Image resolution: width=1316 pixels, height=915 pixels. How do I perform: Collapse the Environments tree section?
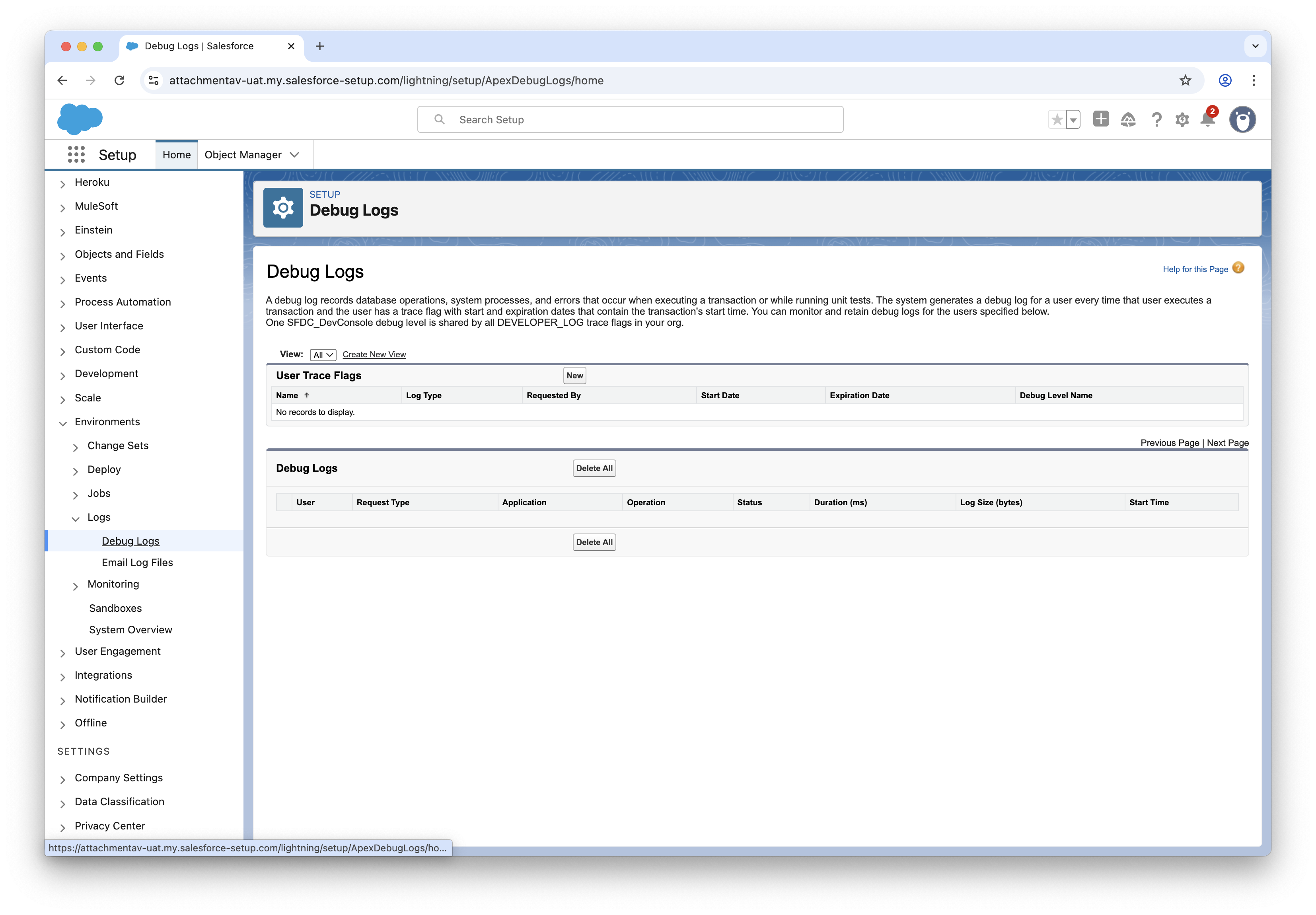click(x=62, y=423)
